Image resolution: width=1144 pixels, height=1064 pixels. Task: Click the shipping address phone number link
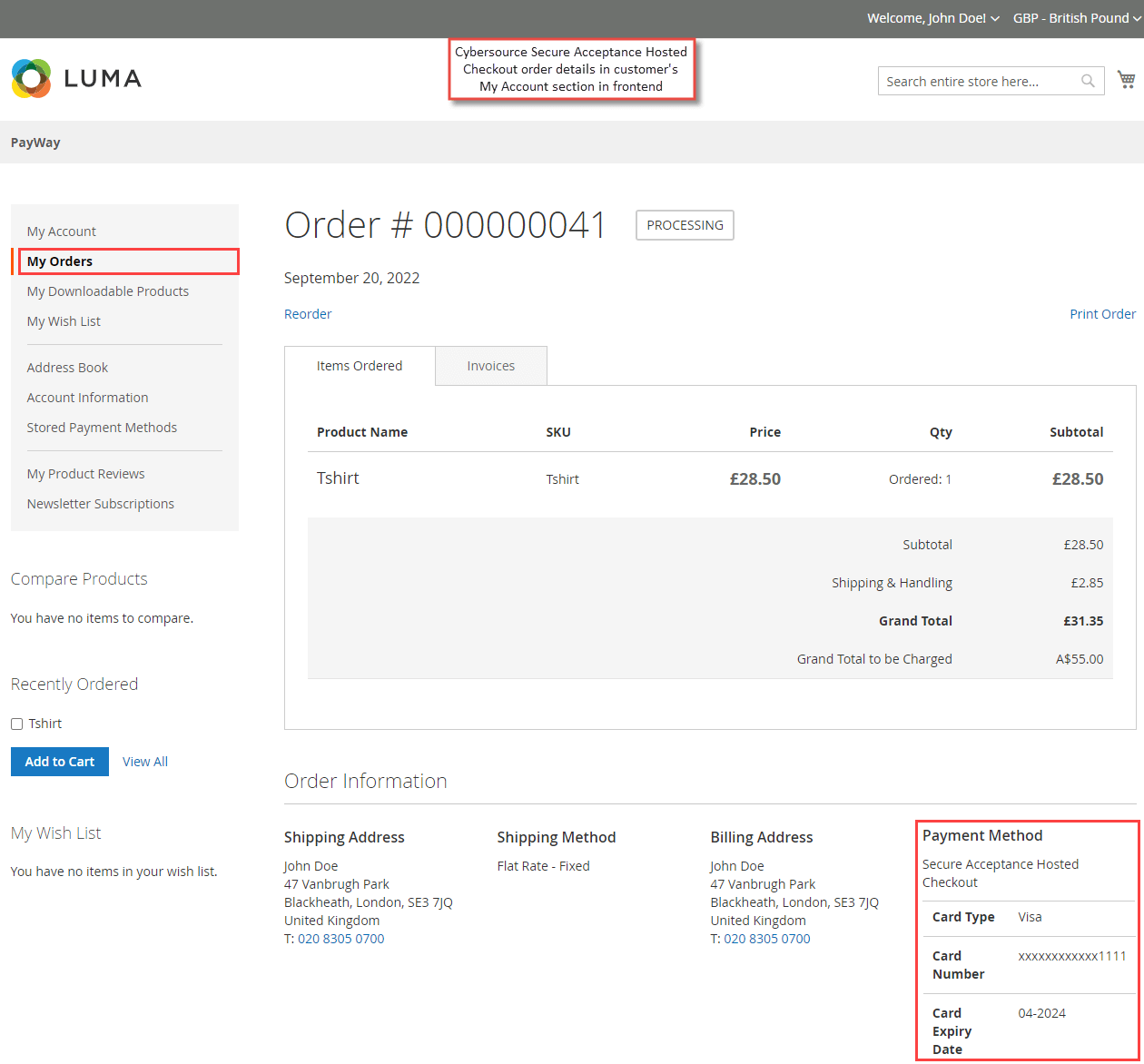click(340, 939)
